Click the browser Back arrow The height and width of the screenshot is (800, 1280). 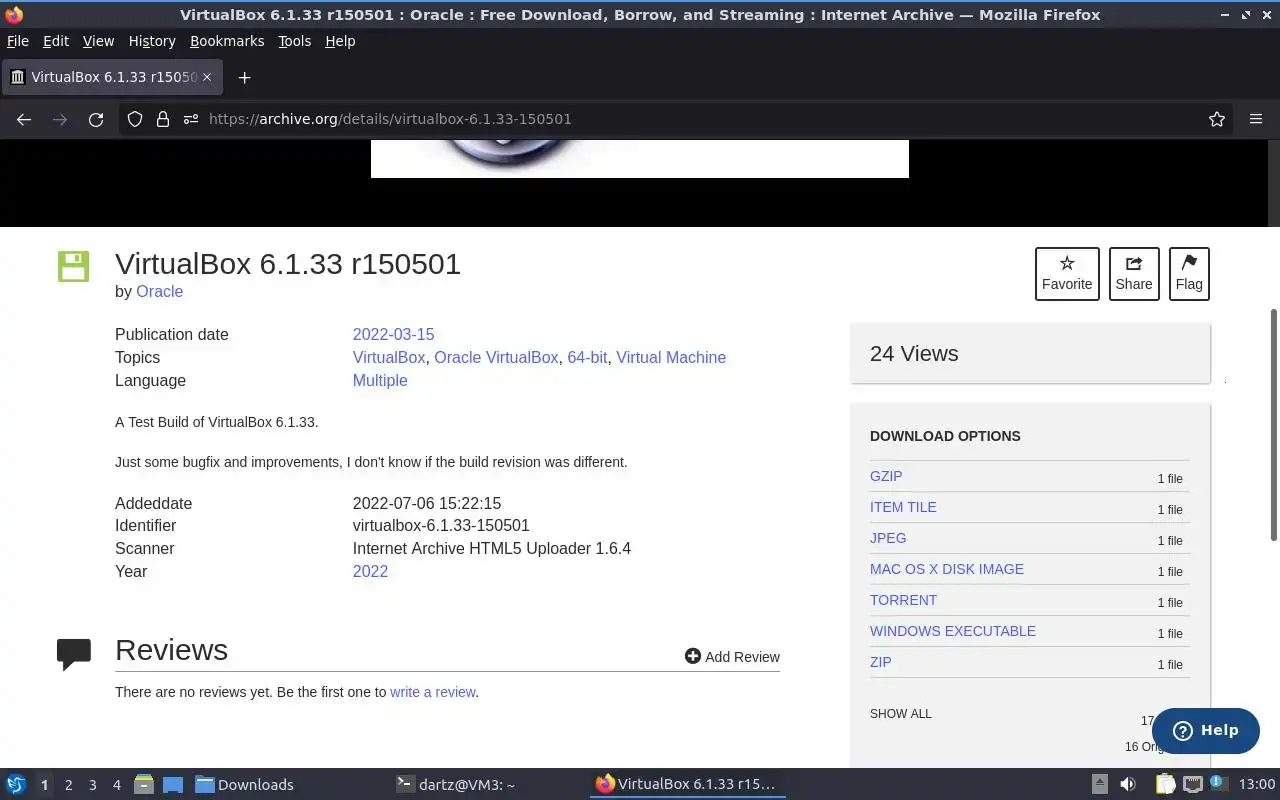(x=24, y=119)
